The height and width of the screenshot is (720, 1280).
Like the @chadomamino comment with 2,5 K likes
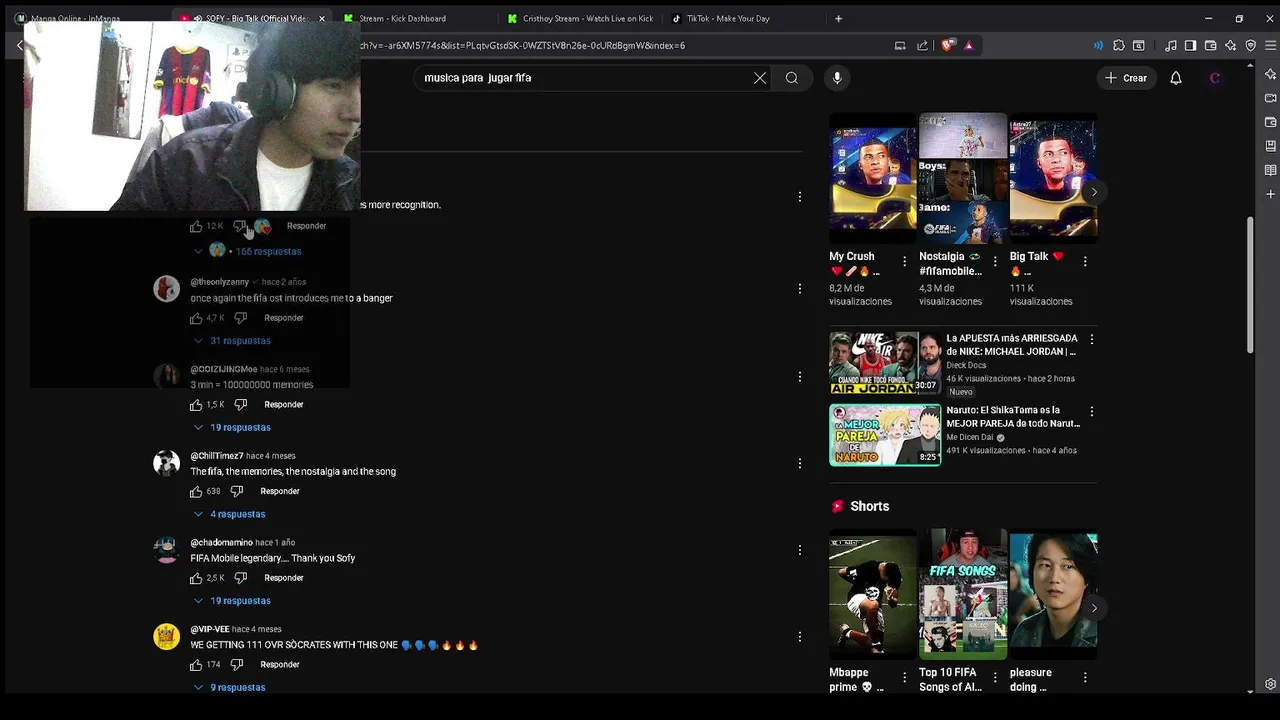click(196, 578)
